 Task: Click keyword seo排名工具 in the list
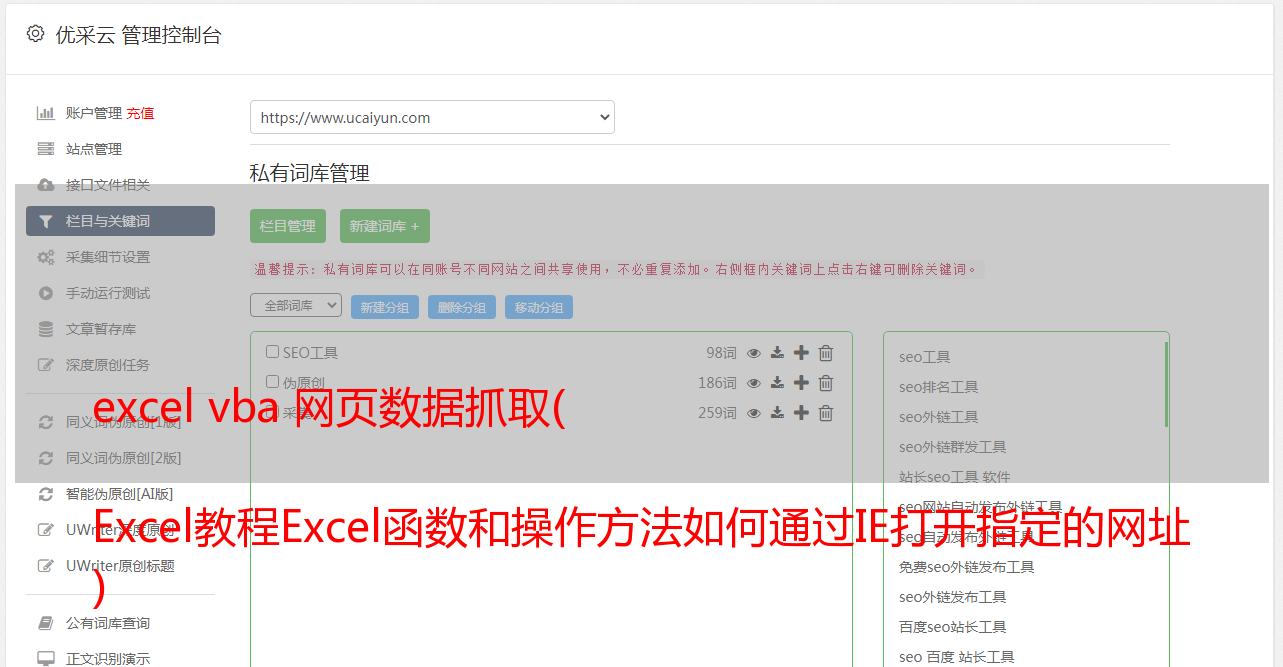pyautogui.click(x=939, y=387)
